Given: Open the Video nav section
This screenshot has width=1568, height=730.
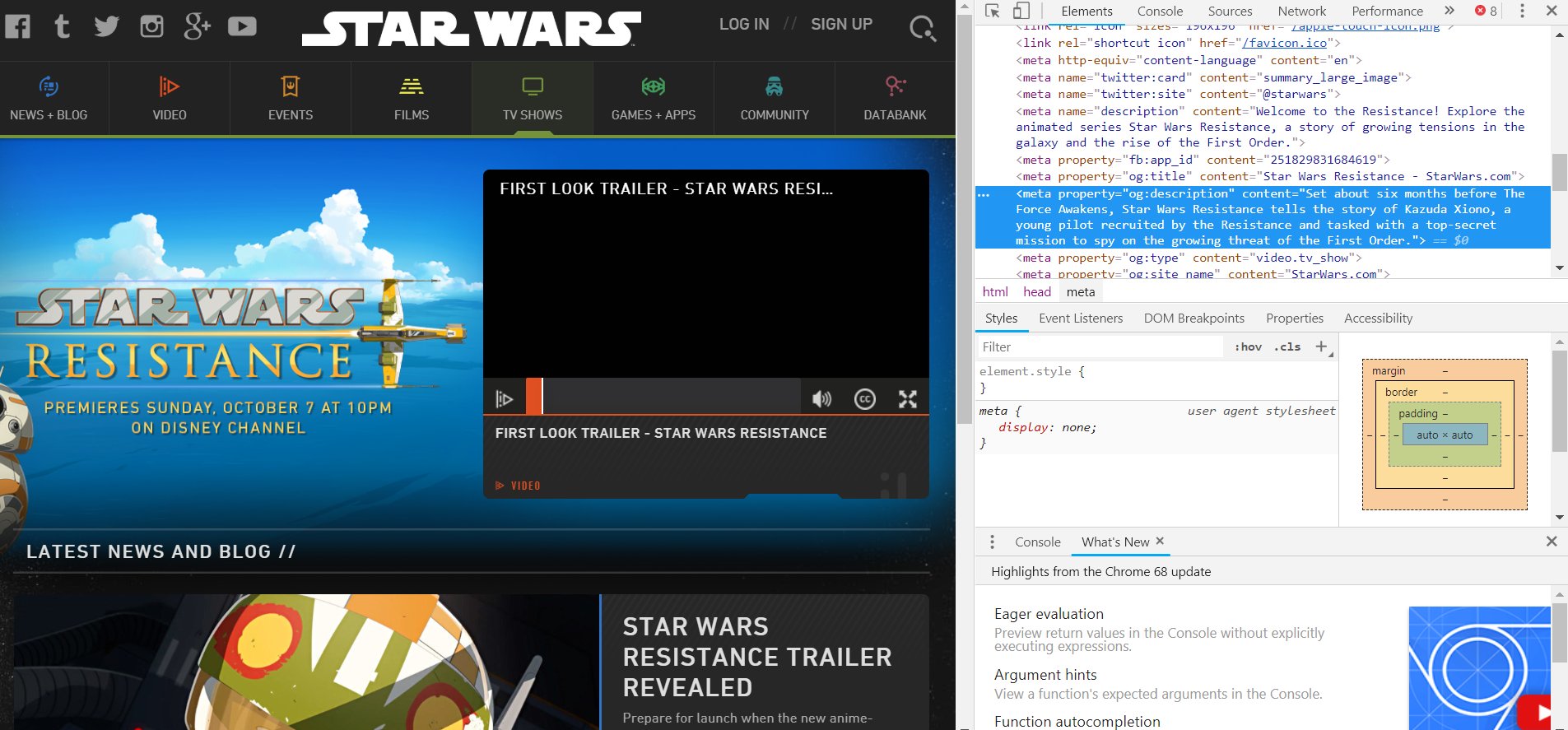Looking at the screenshot, I should 170,99.
